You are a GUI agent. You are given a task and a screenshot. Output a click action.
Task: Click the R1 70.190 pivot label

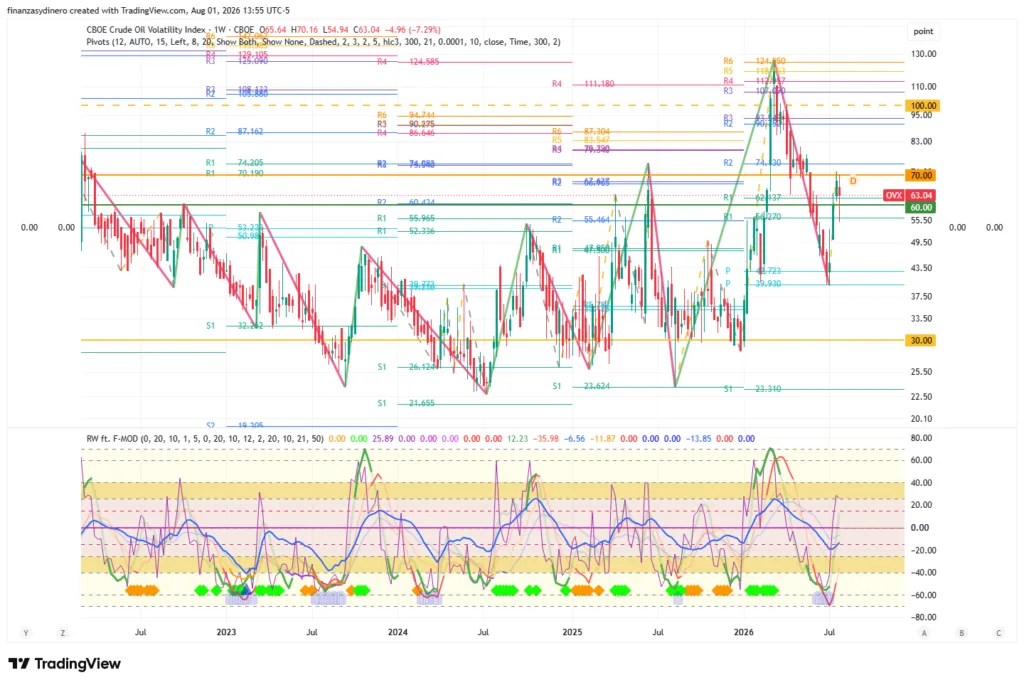(x=234, y=174)
